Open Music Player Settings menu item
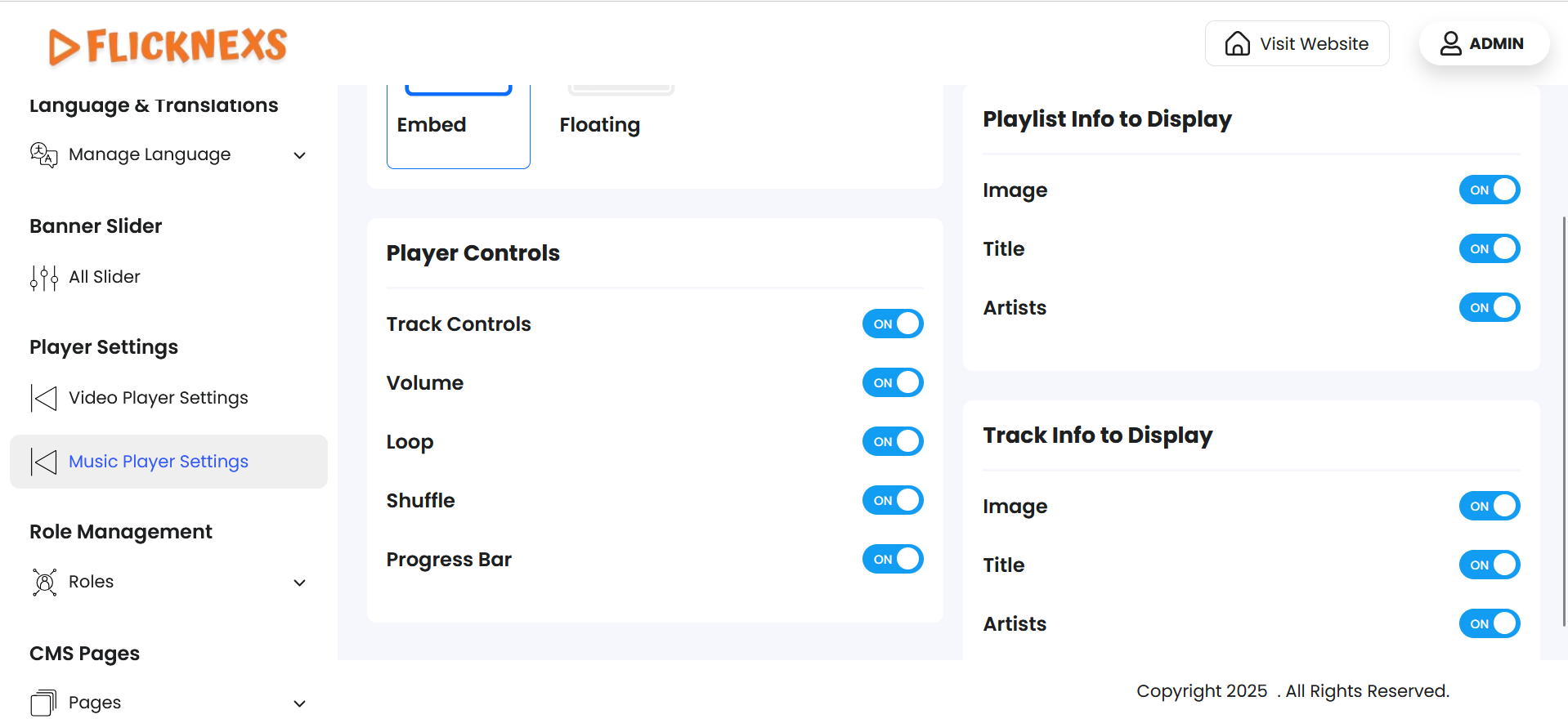The height and width of the screenshot is (719, 1568). [x=159, y=462]
